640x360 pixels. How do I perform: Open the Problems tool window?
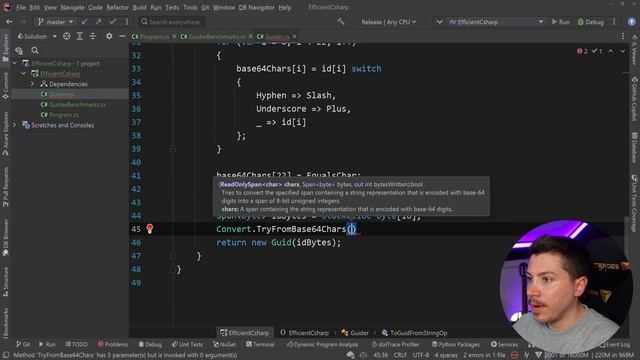click(x=113, y=344)
